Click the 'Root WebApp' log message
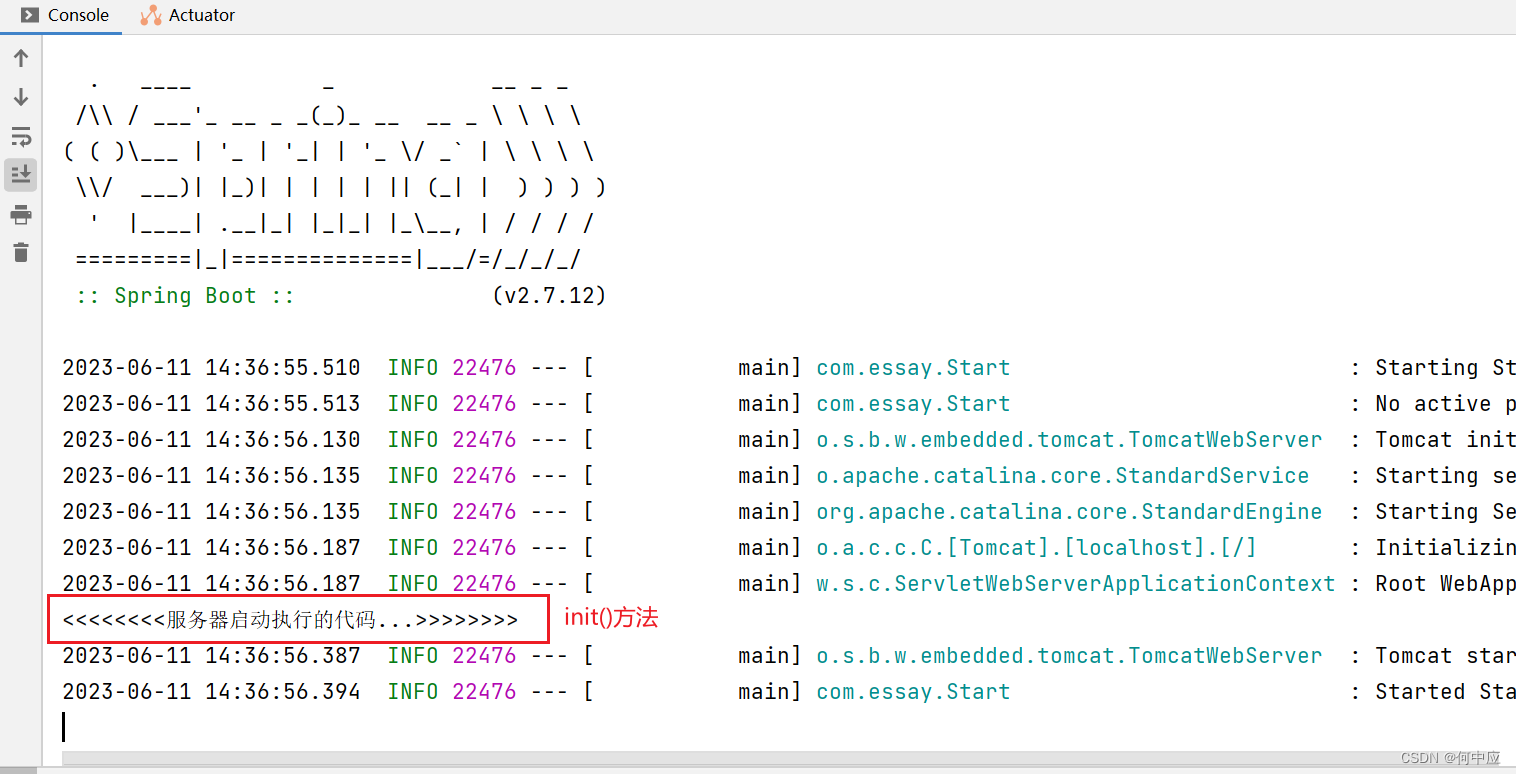 1445,584
